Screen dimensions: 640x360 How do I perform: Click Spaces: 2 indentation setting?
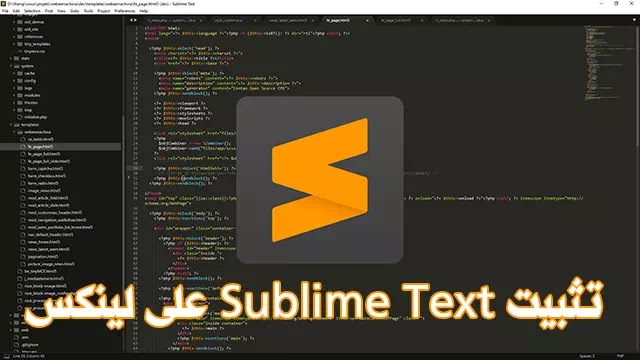point(587,356)
